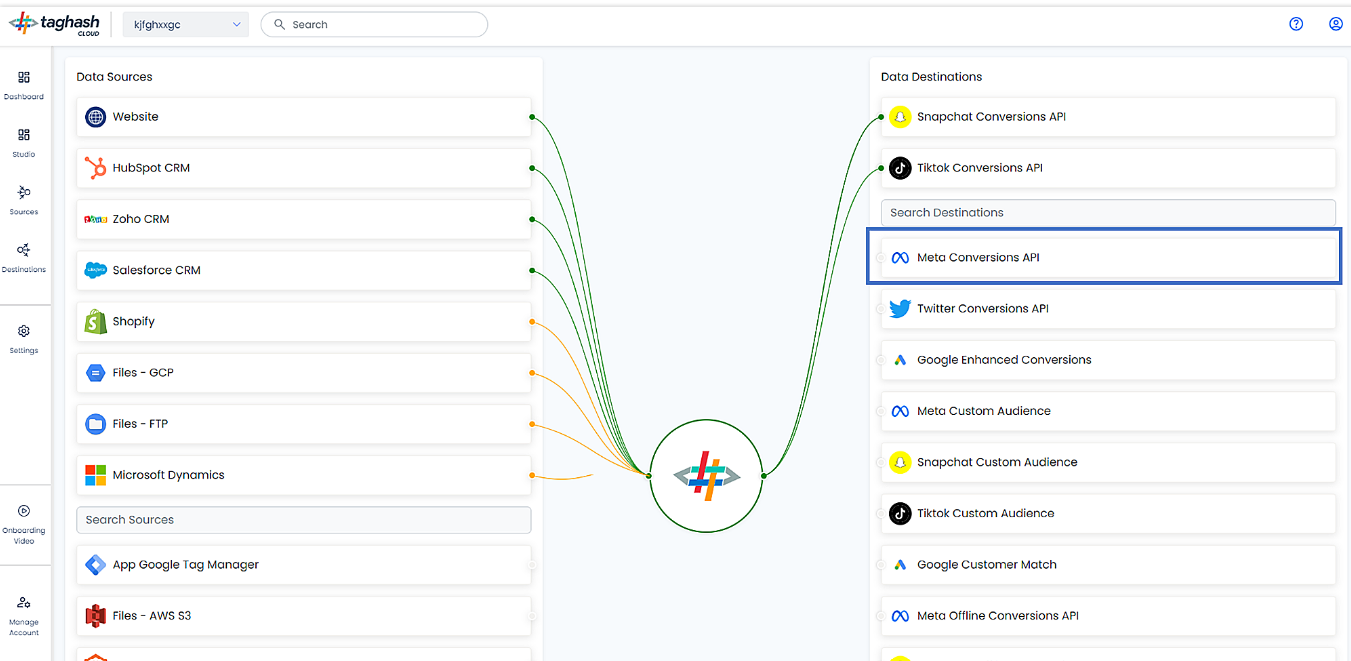
Task: Click the Tiktok Custom Audience label
Action: [985, 514]
